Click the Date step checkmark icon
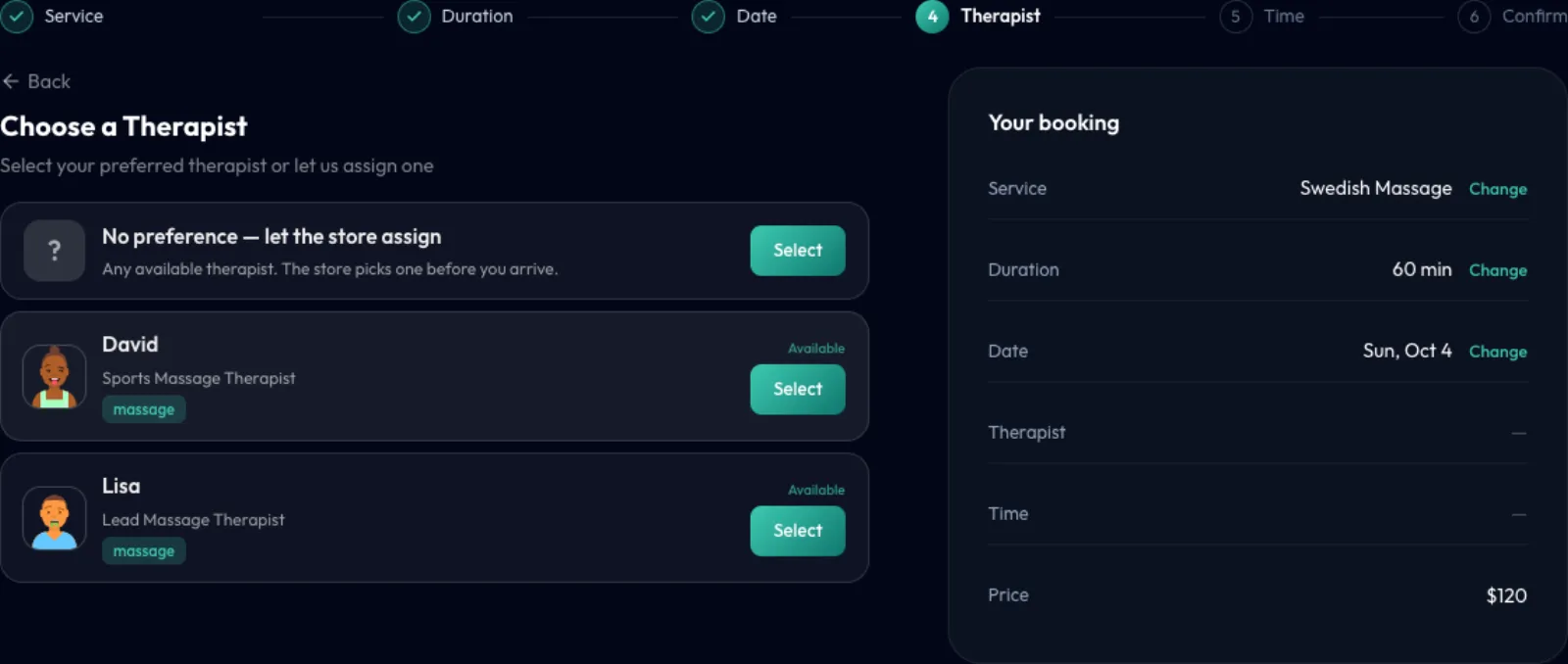 [x=708, y=17]
